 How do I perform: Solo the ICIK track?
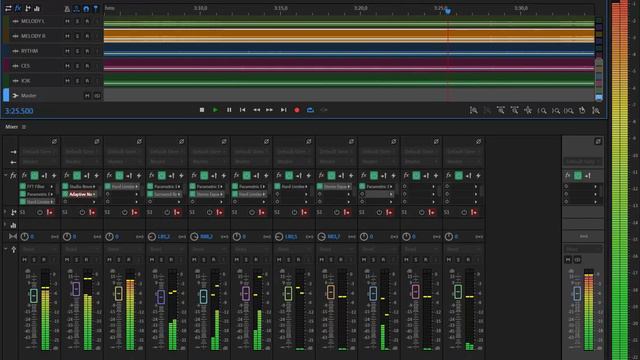pyautogui.click(x=77, y=81)
